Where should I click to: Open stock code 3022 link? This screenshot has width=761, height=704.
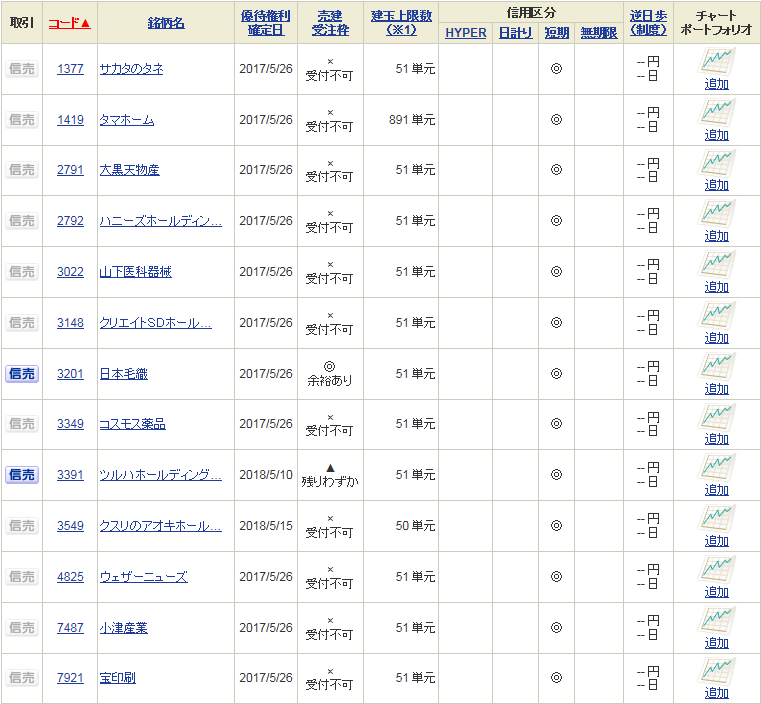click(70, 272)
